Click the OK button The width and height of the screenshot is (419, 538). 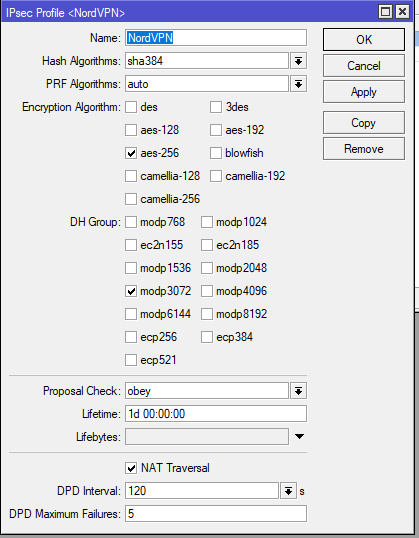pyautogui.click(x=364, y=39)
